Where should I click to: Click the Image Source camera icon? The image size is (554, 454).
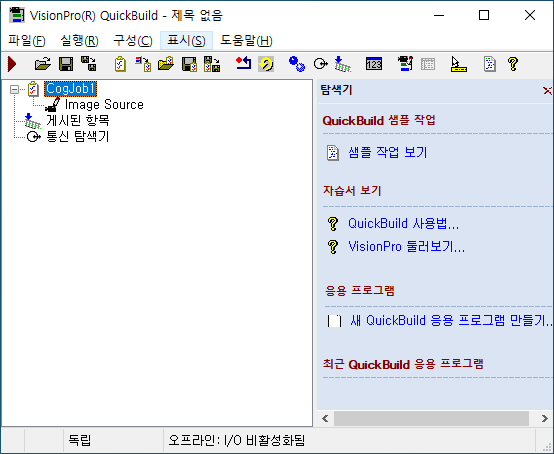coord(53,105)
